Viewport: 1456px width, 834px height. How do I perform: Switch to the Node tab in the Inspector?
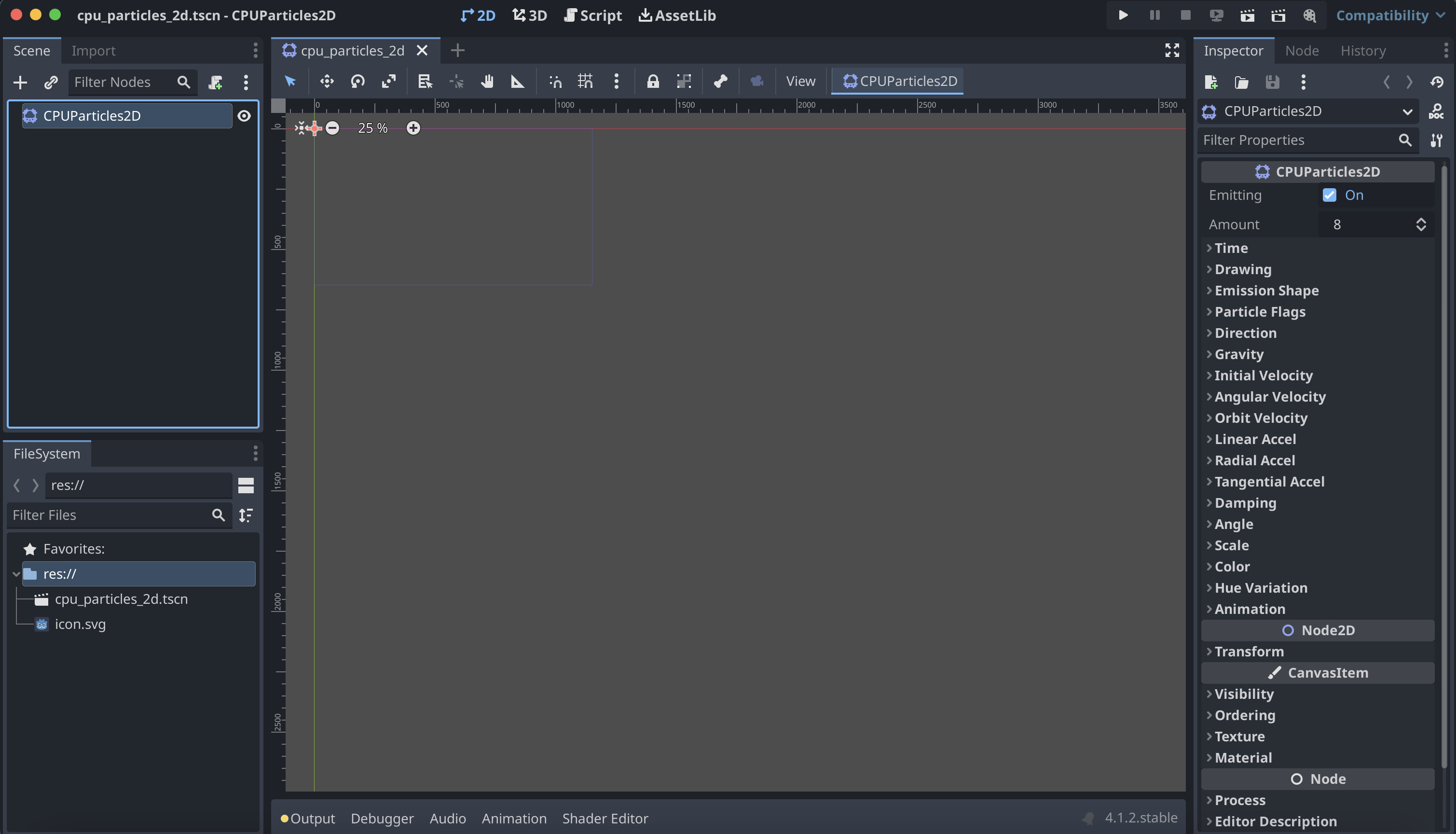tap(1302, 50)
